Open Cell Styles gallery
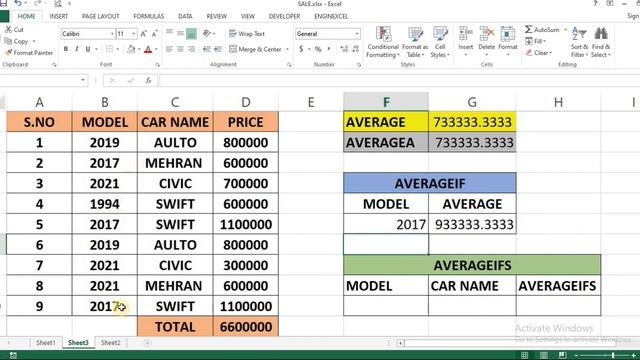The height and width of the screenshot is (360, 640). (x=440, y=42)
